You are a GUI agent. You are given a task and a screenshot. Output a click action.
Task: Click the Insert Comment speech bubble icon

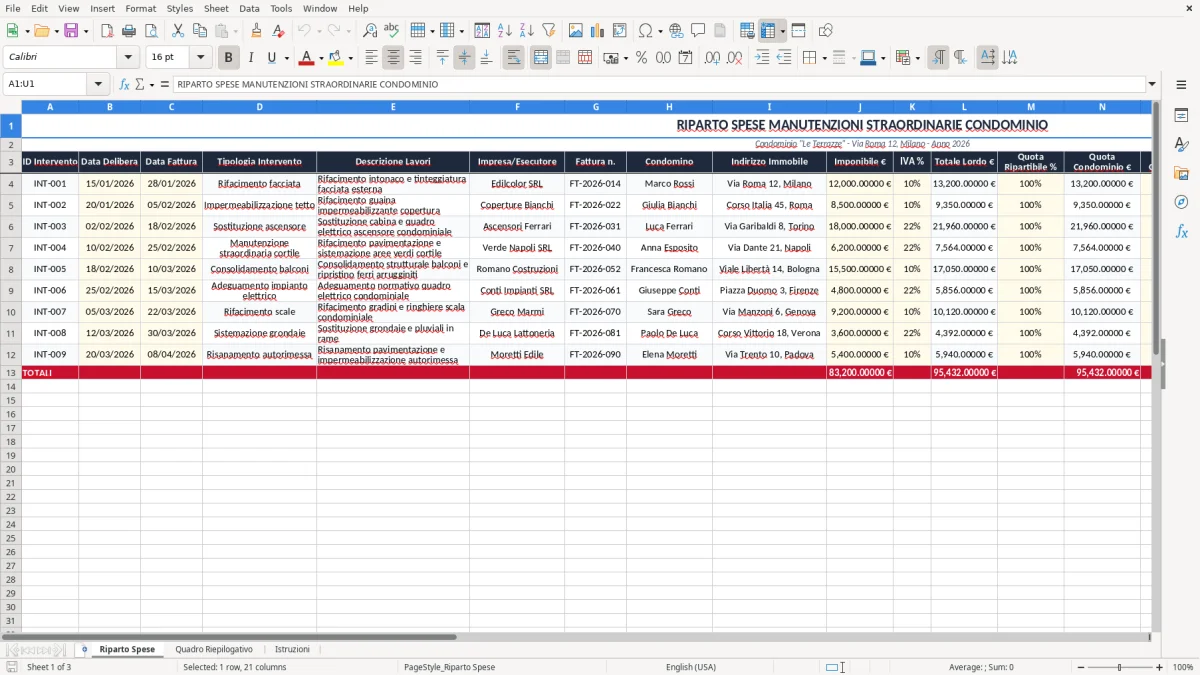coord(698,31)
